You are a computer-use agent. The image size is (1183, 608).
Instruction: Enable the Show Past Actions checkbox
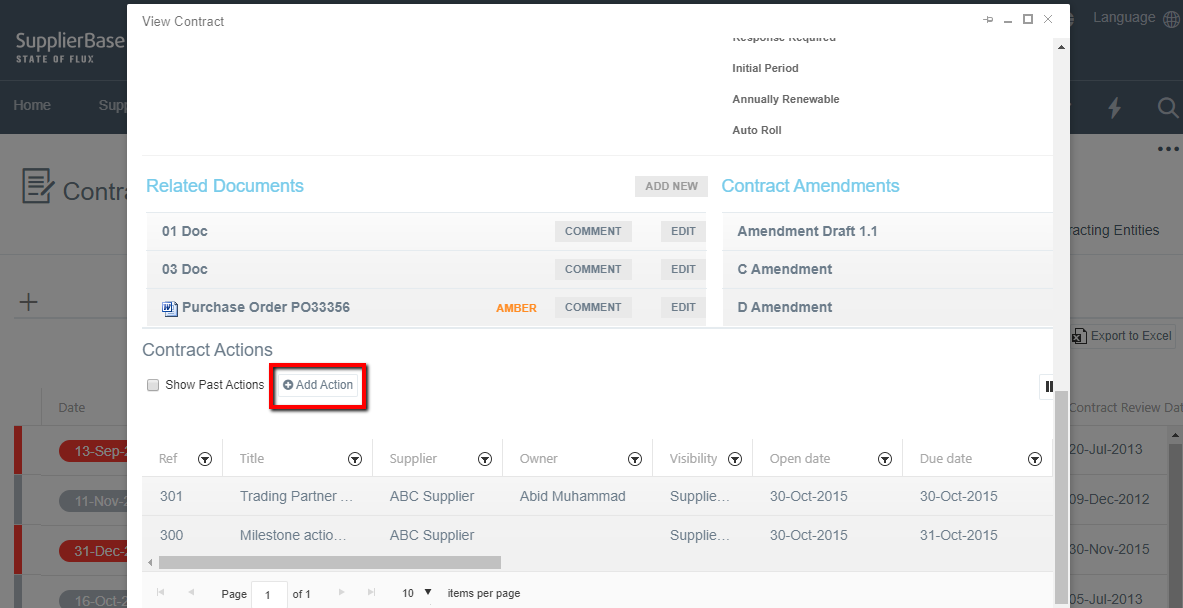pos(153,385)
